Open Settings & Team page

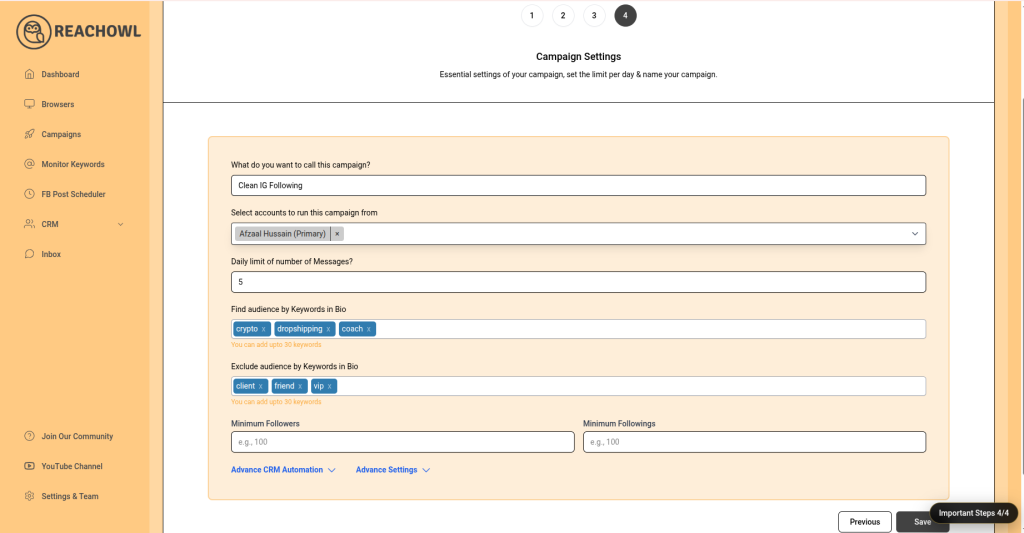(69, 496)
